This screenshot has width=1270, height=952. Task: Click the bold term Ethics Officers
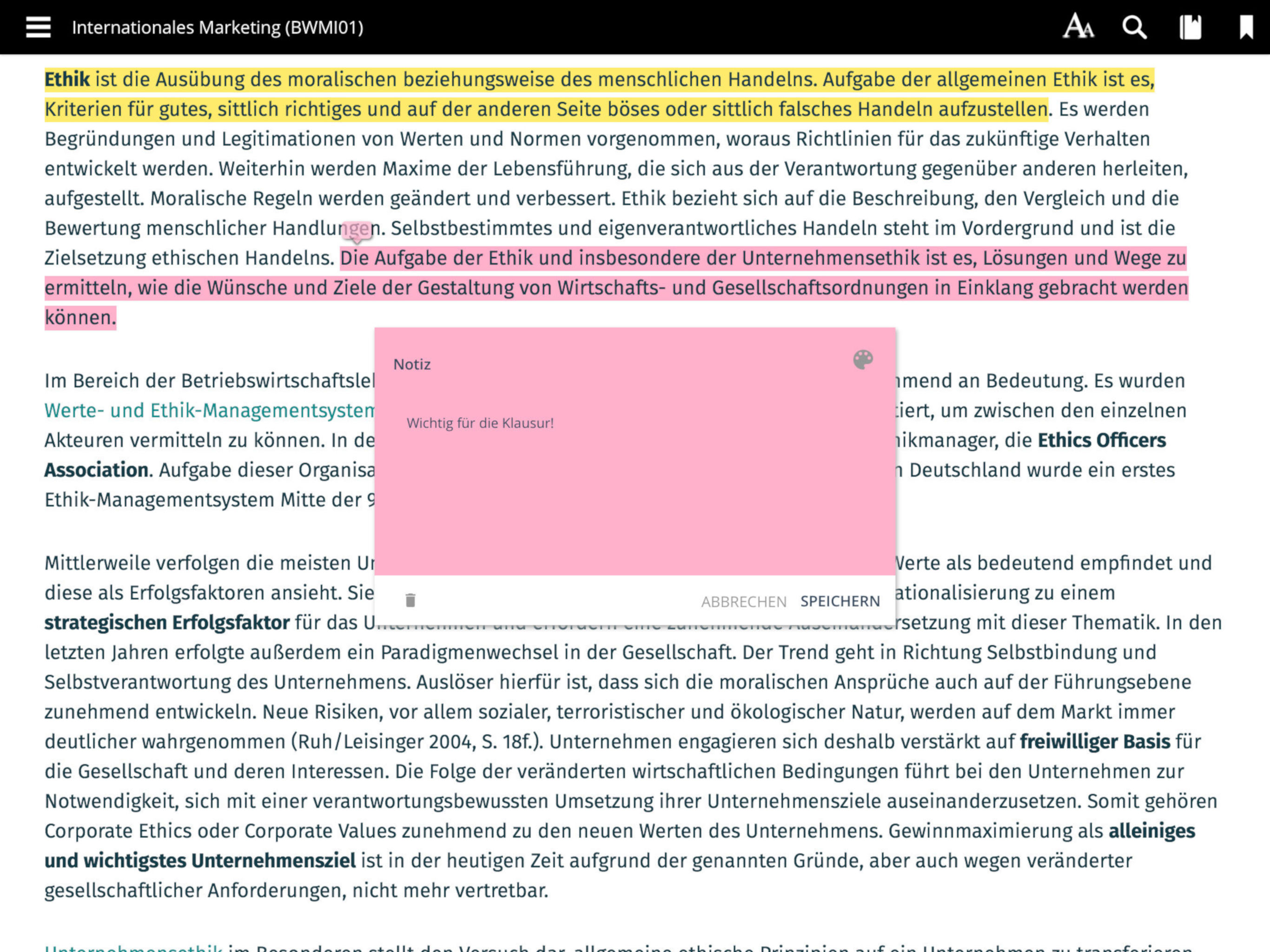click(x=1101, y=440)
